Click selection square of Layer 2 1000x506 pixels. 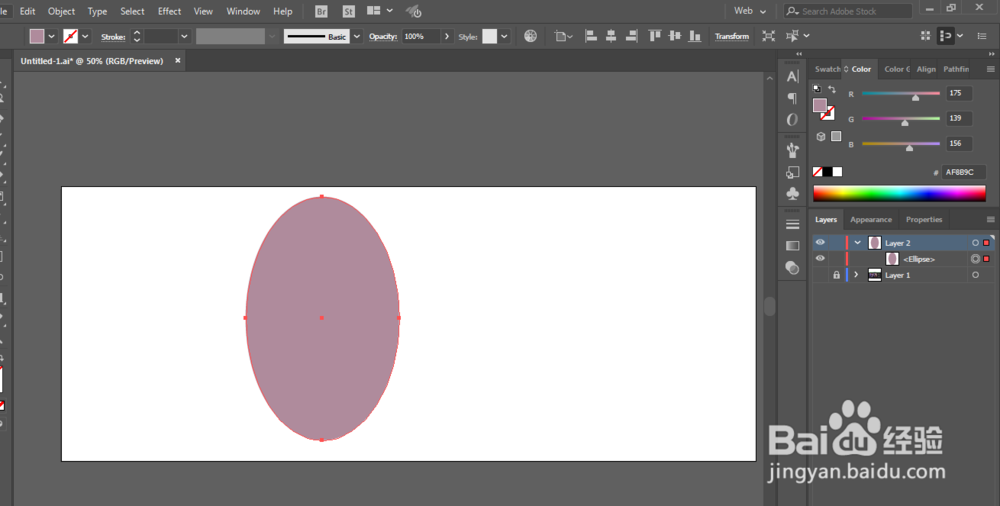pos(987,243)
